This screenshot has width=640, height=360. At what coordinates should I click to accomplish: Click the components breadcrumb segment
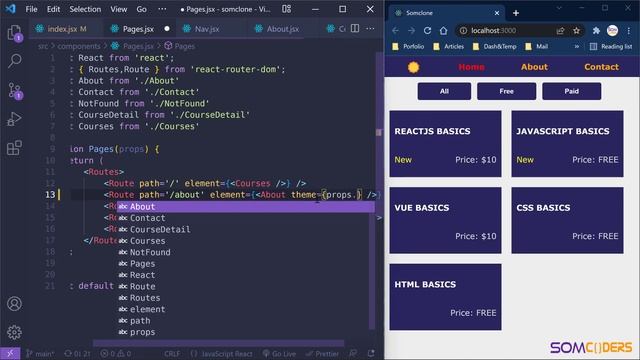[x=78, y=46]
